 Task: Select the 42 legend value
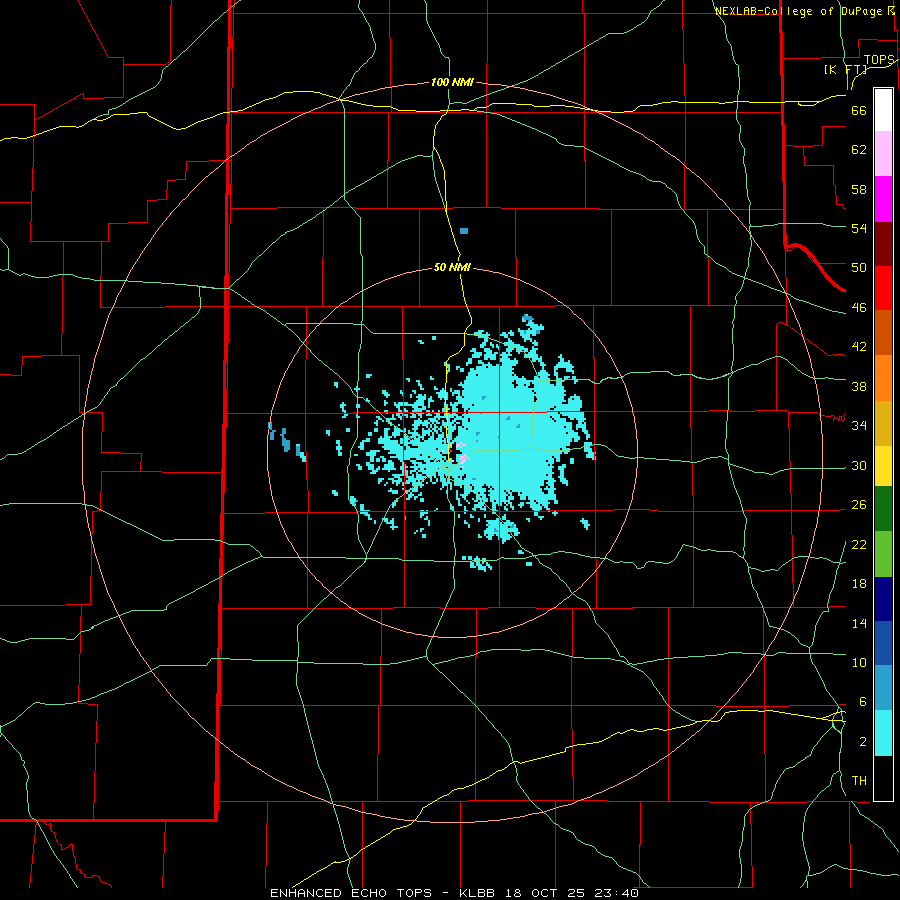pos(859,346)
